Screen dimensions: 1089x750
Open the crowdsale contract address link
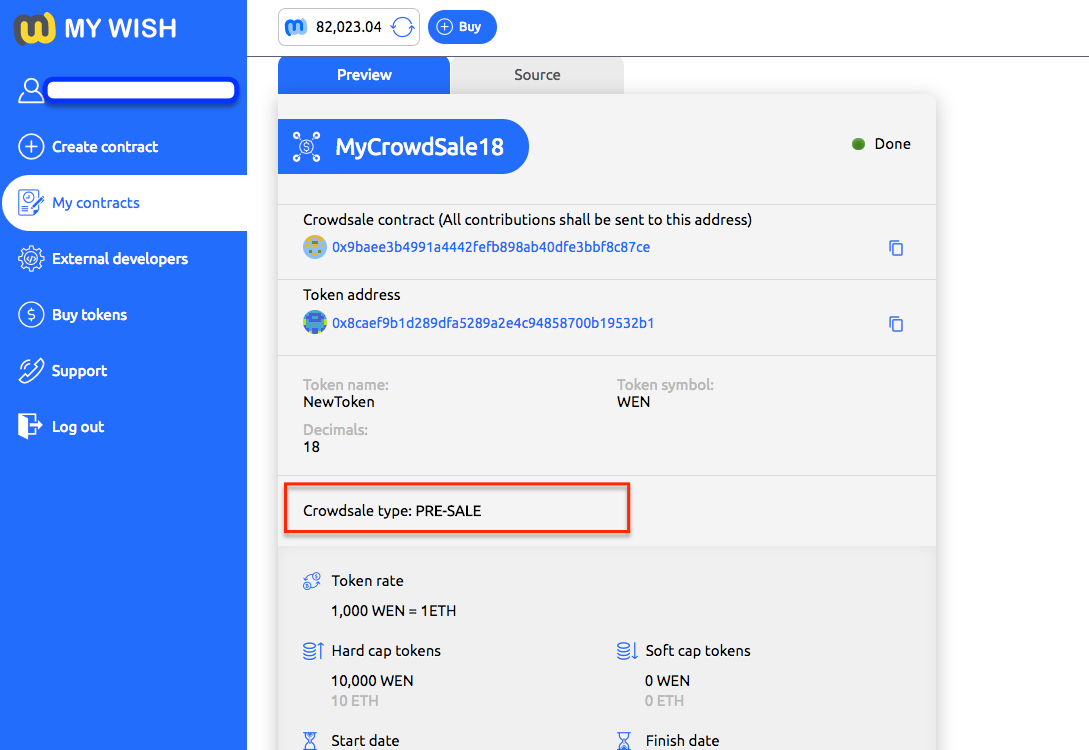pos(491,247)
